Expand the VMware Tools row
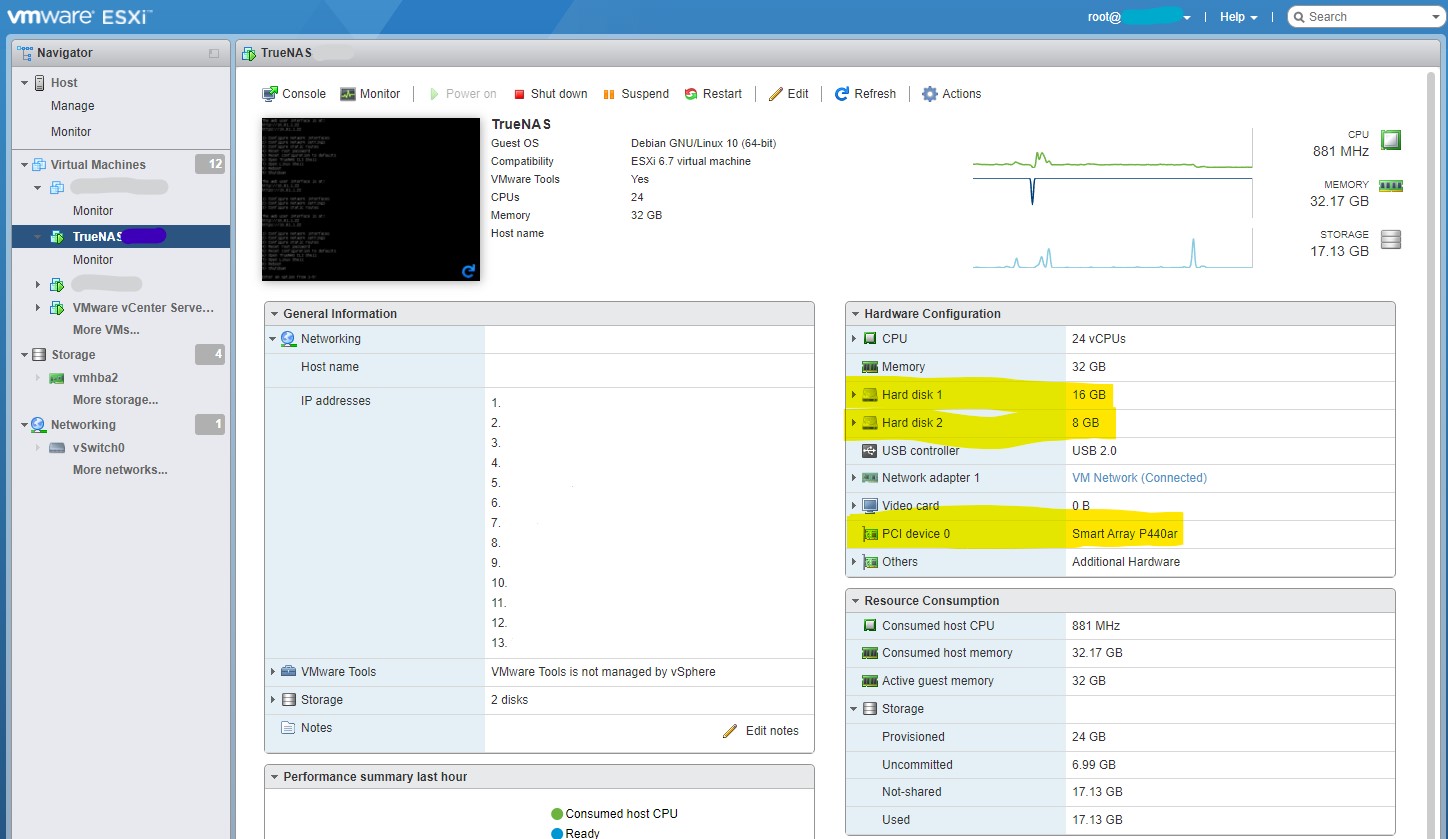Screen dimensions: 1448x839 coord(272,672)
